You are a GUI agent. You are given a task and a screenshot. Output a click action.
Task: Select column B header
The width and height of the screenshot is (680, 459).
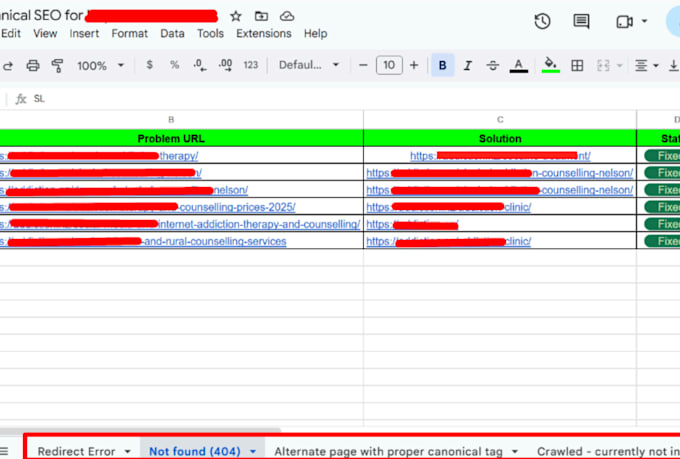point(171,120)
